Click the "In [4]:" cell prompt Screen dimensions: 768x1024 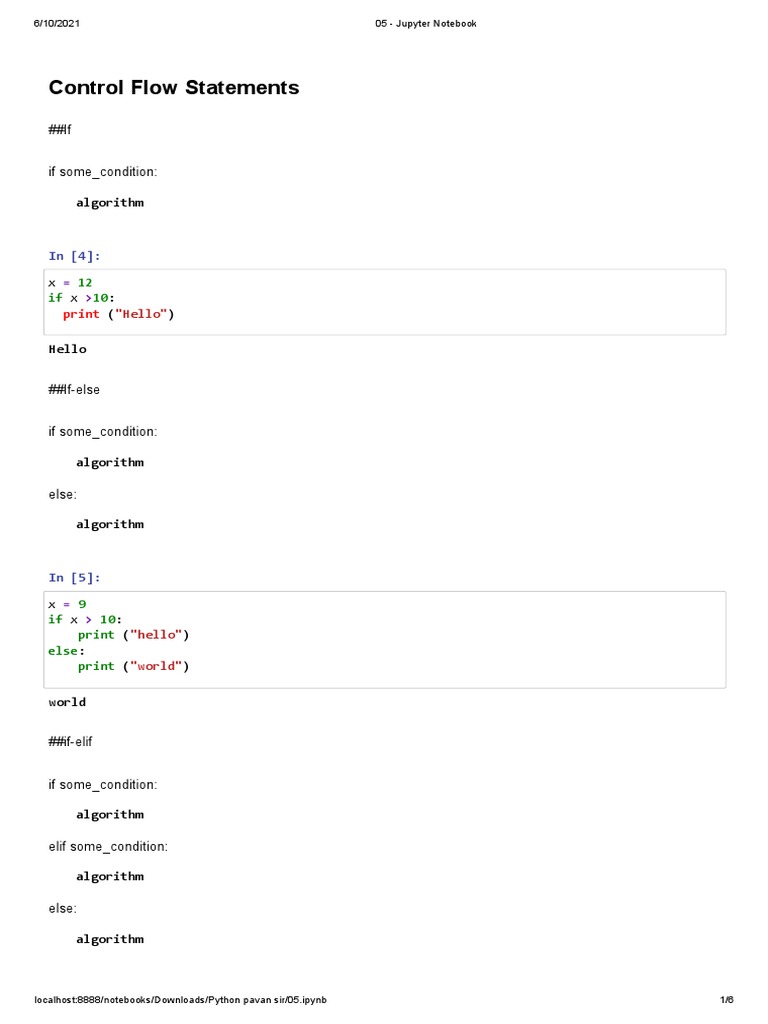74,256
